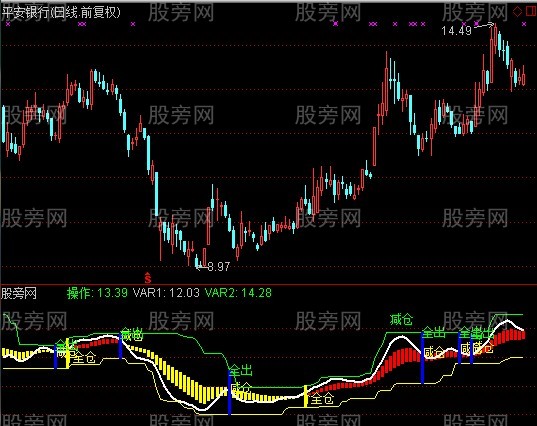Click the 操作: 13.39 indicator value
The width and height of the screenshot is (537, 426).
[97, 293]
